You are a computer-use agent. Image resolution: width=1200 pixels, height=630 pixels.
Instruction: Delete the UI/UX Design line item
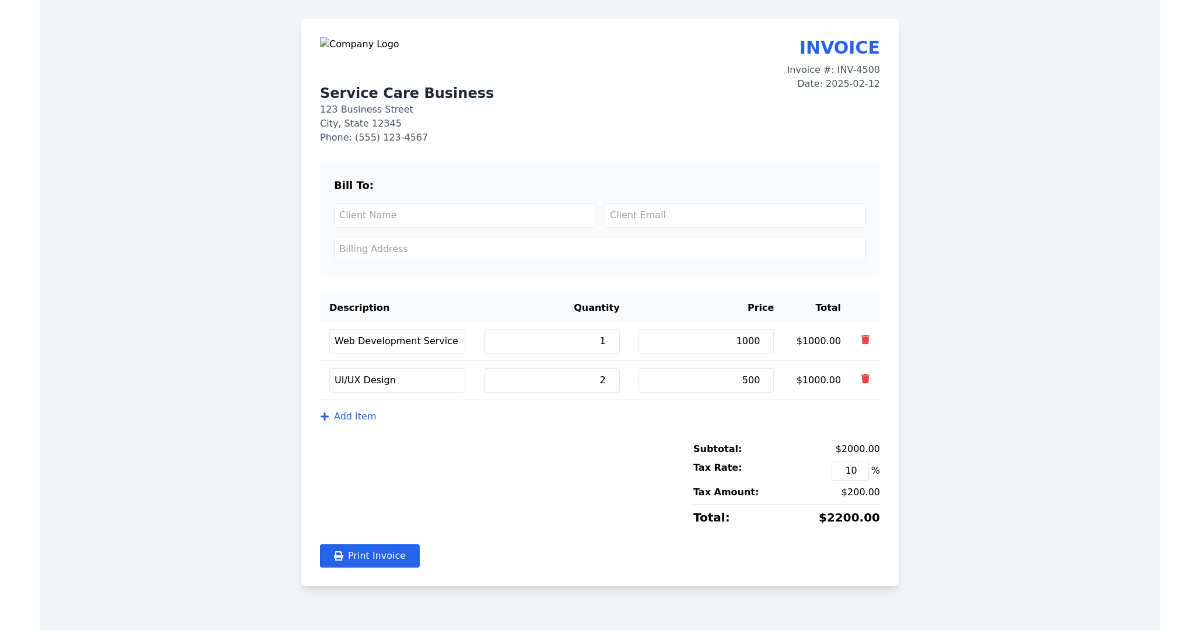(x=864, y=379)
